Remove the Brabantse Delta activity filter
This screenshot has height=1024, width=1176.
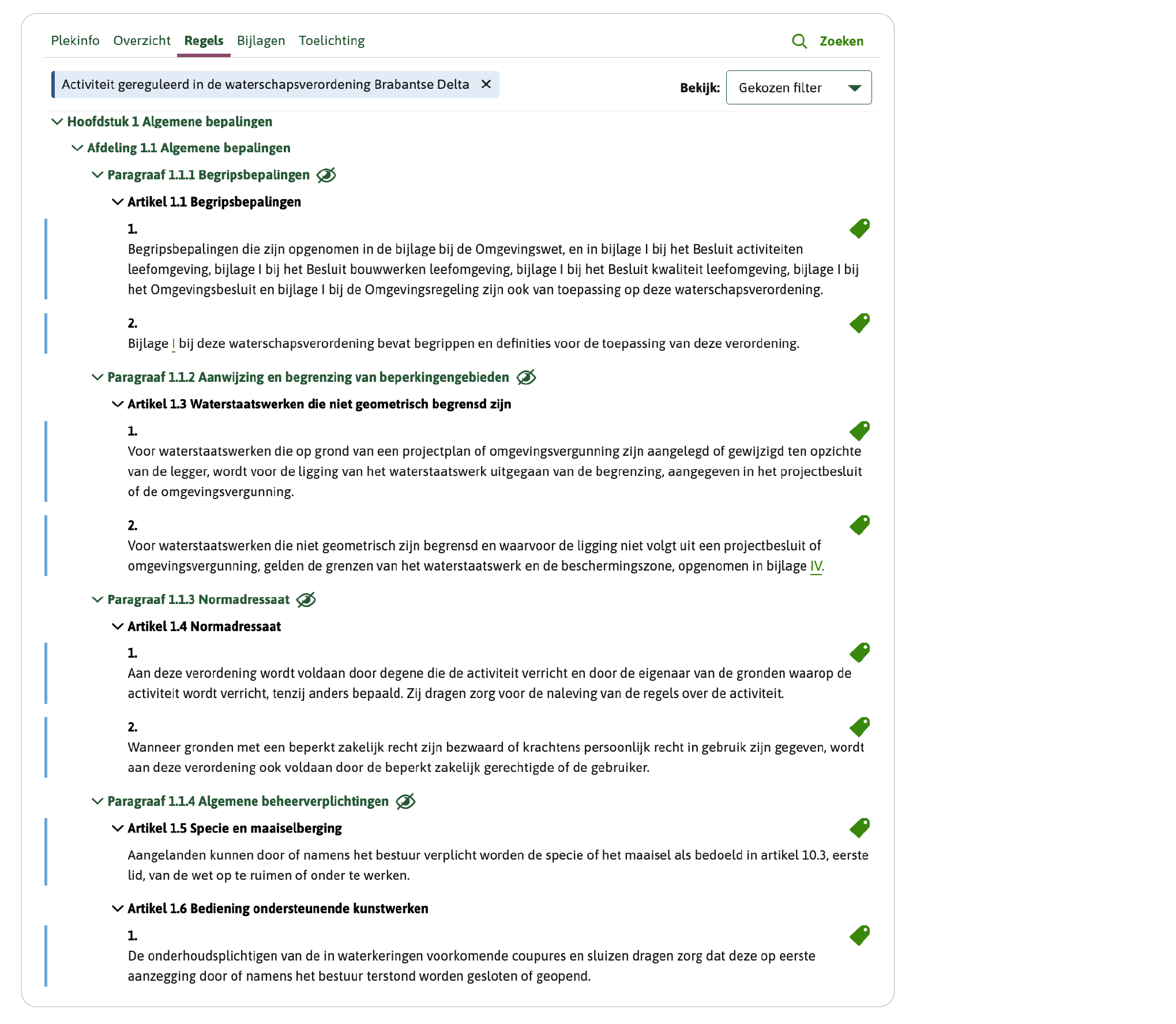pyautogui.click(x=486, y=84)
